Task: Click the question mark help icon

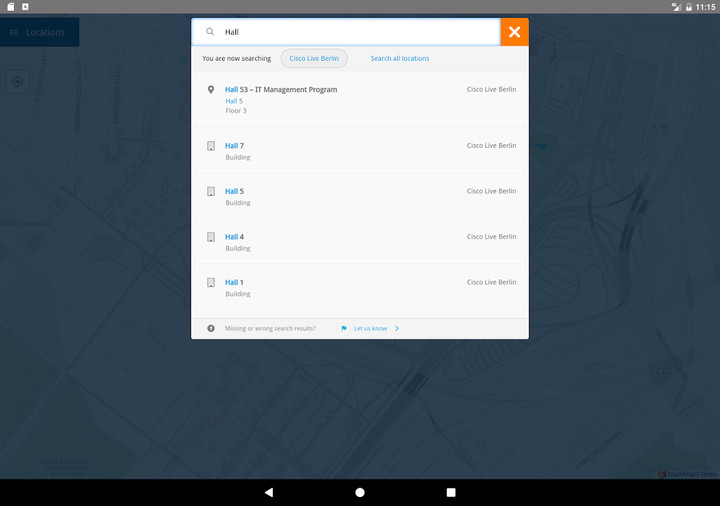Action: (x=211, y=328)
